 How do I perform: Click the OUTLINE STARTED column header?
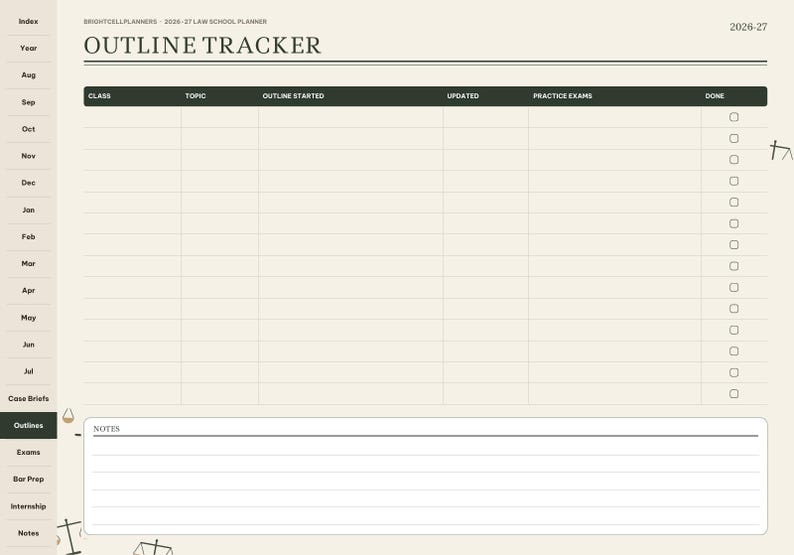[x=293, y=96]
